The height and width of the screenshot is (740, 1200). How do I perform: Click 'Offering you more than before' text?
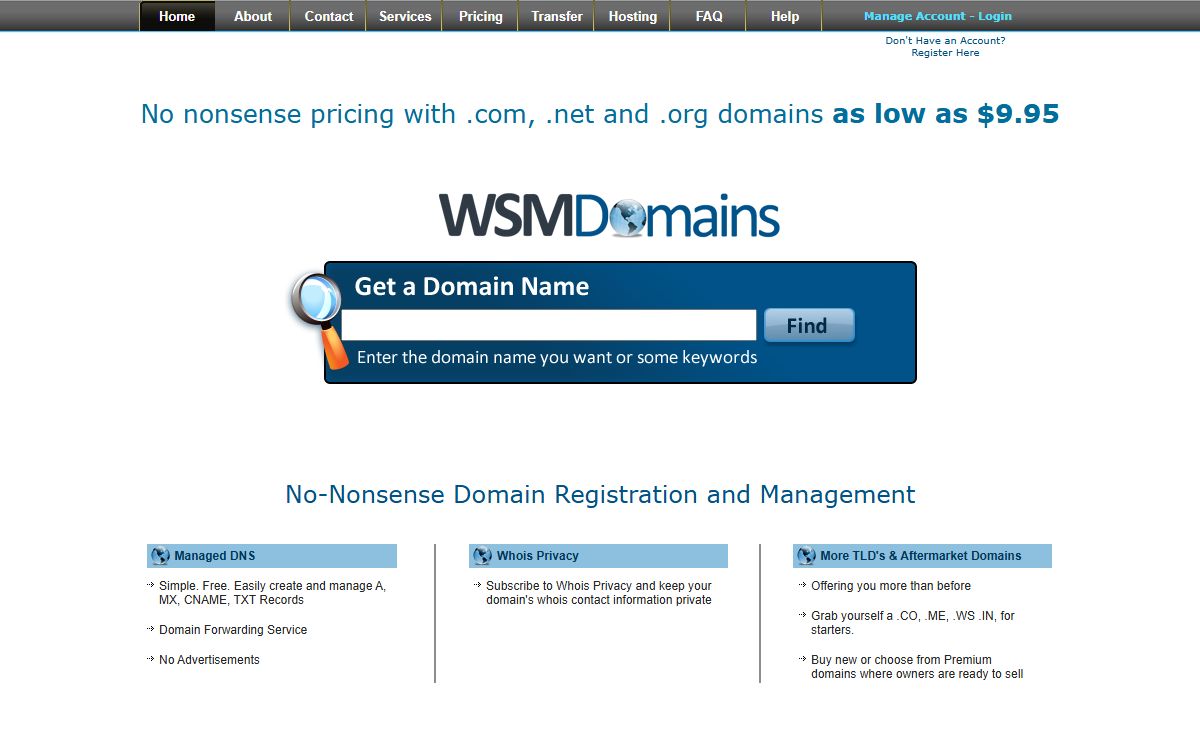(x=891, y=586)
